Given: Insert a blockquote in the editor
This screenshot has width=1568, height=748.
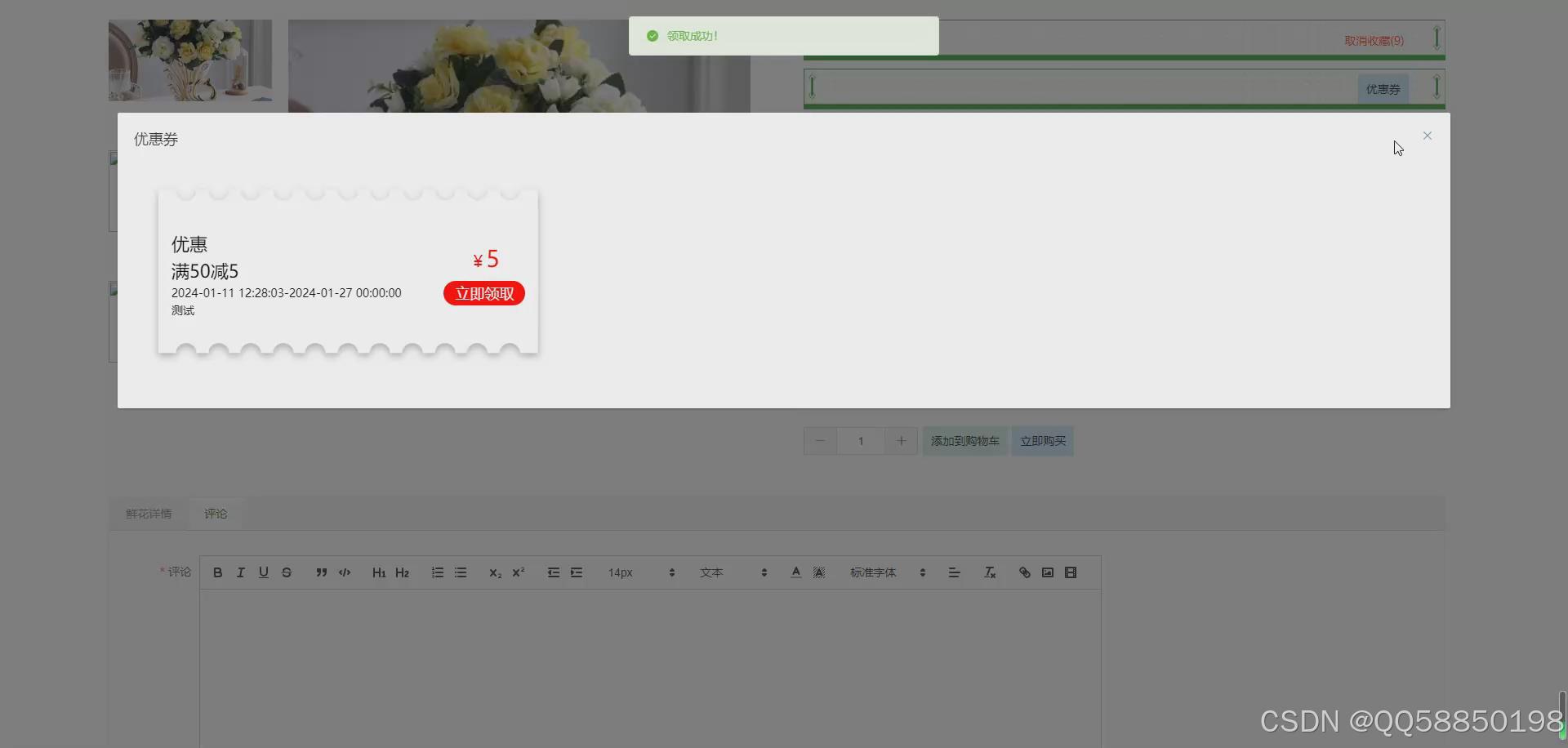Looking at the screenshot, I should coord(322,572).
